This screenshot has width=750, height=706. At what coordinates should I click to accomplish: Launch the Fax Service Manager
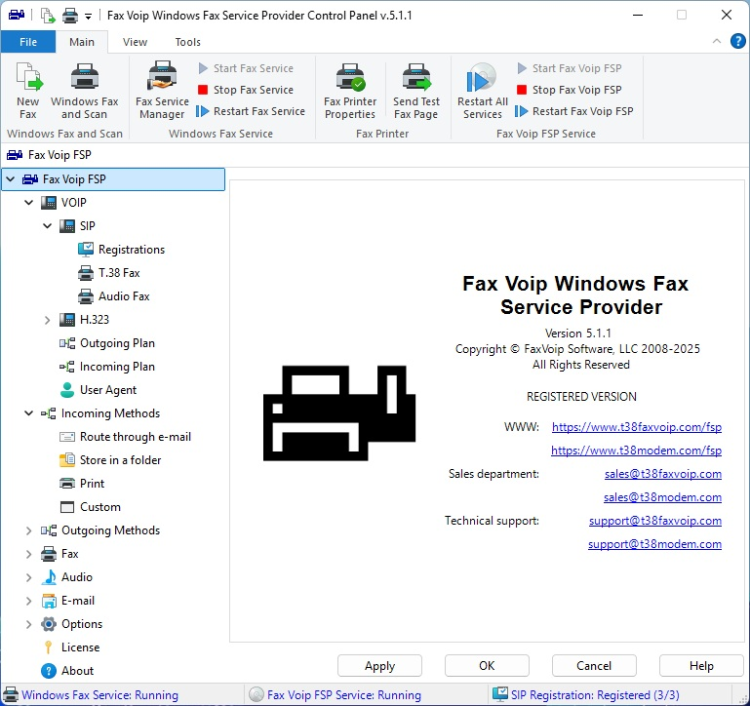[x=162, y=80]
